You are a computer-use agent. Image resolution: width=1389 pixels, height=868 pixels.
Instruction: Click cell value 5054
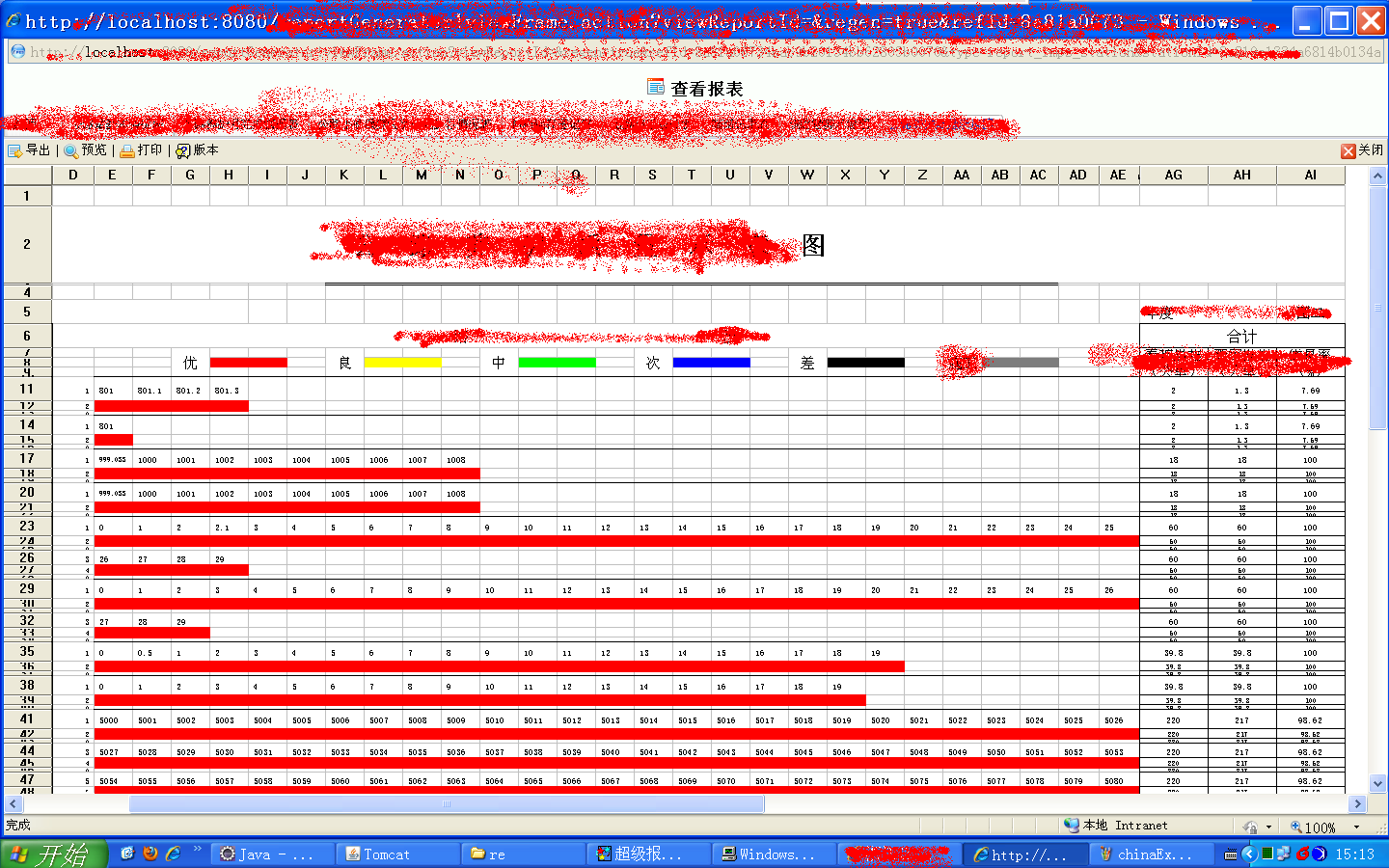point(108,781)
